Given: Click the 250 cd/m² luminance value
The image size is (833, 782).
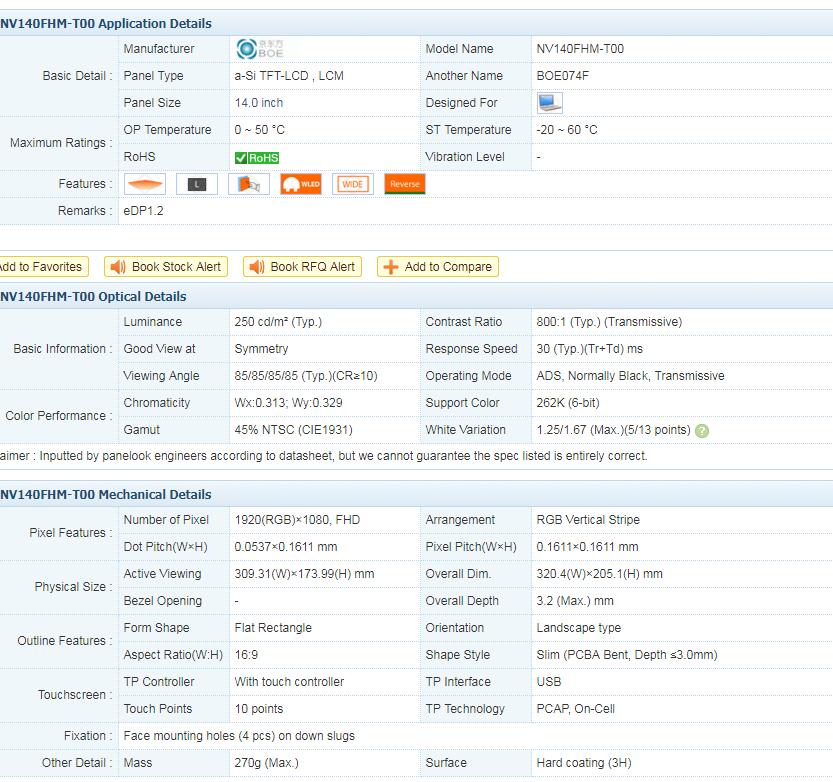Looking at the screenshot, I should 278,322.
